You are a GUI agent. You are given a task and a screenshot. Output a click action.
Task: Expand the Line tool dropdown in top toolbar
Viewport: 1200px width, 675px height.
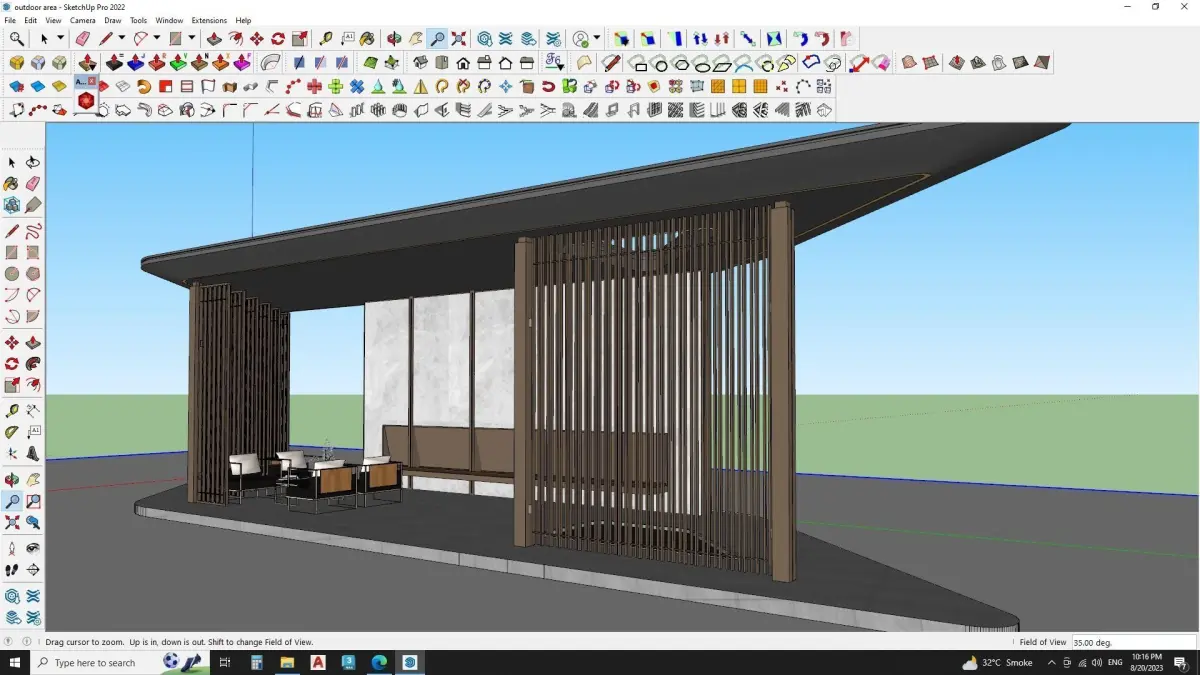121,38
